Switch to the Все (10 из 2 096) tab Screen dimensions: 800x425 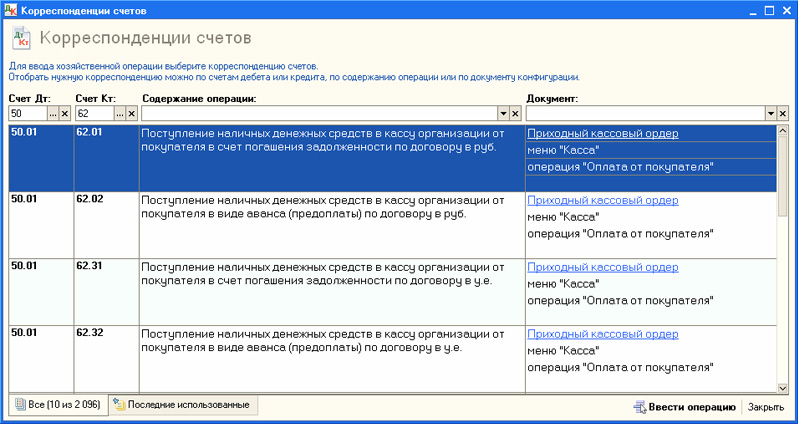(57, 405)
